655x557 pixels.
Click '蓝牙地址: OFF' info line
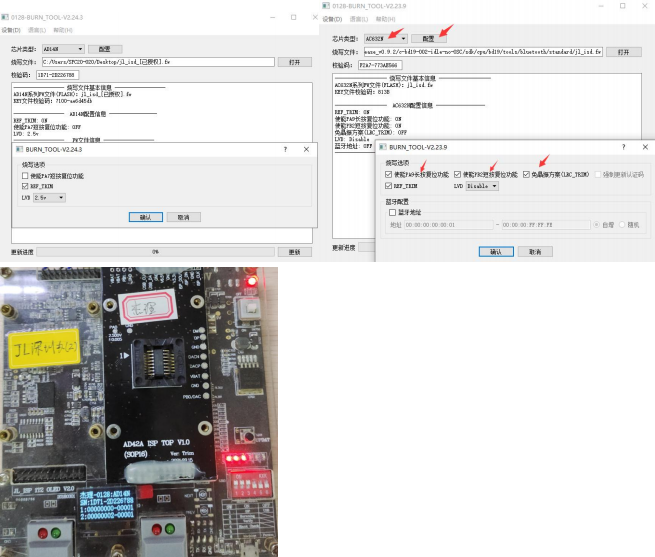[353, 146]
